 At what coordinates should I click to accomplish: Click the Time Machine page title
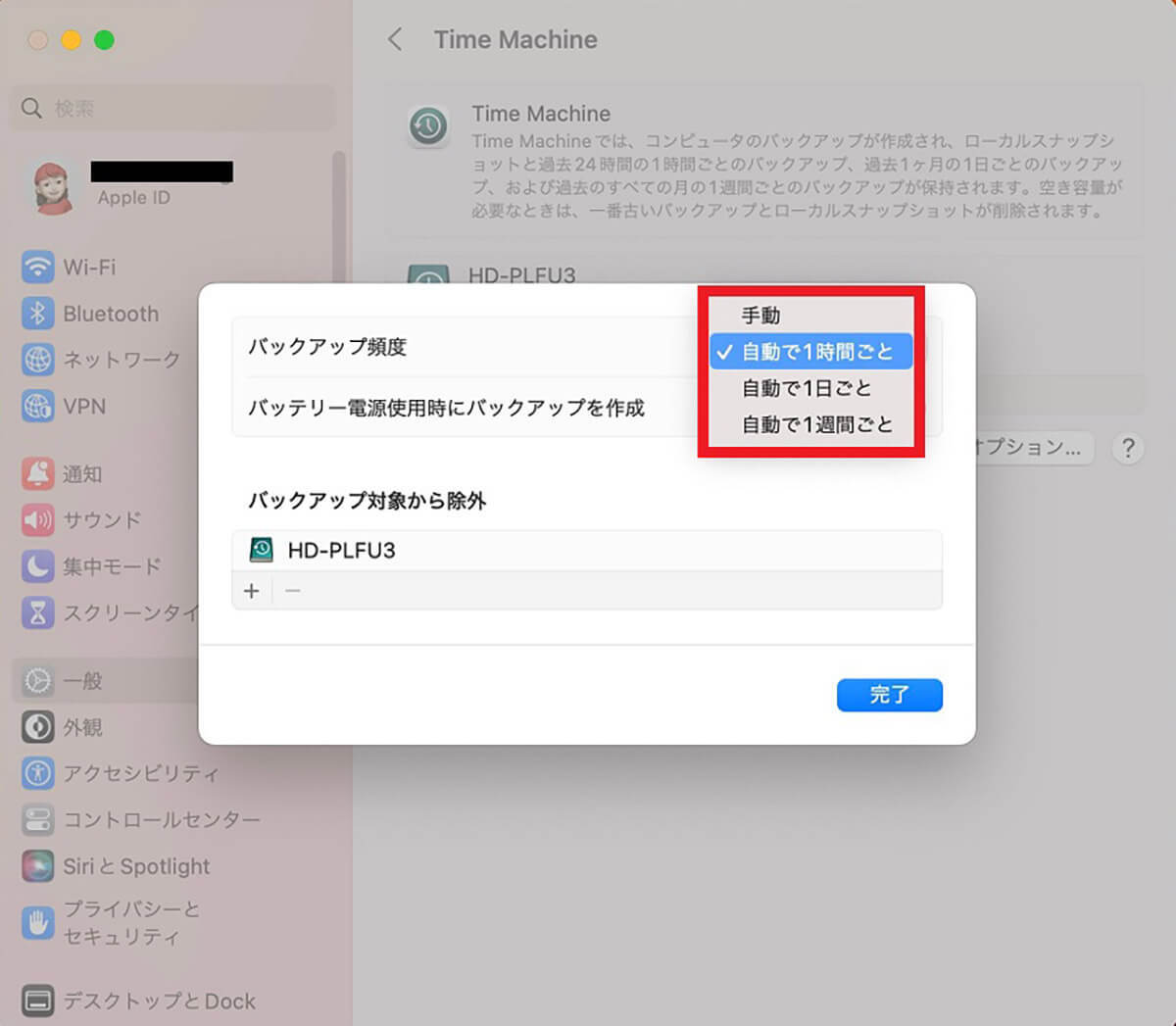pos(515,39)
